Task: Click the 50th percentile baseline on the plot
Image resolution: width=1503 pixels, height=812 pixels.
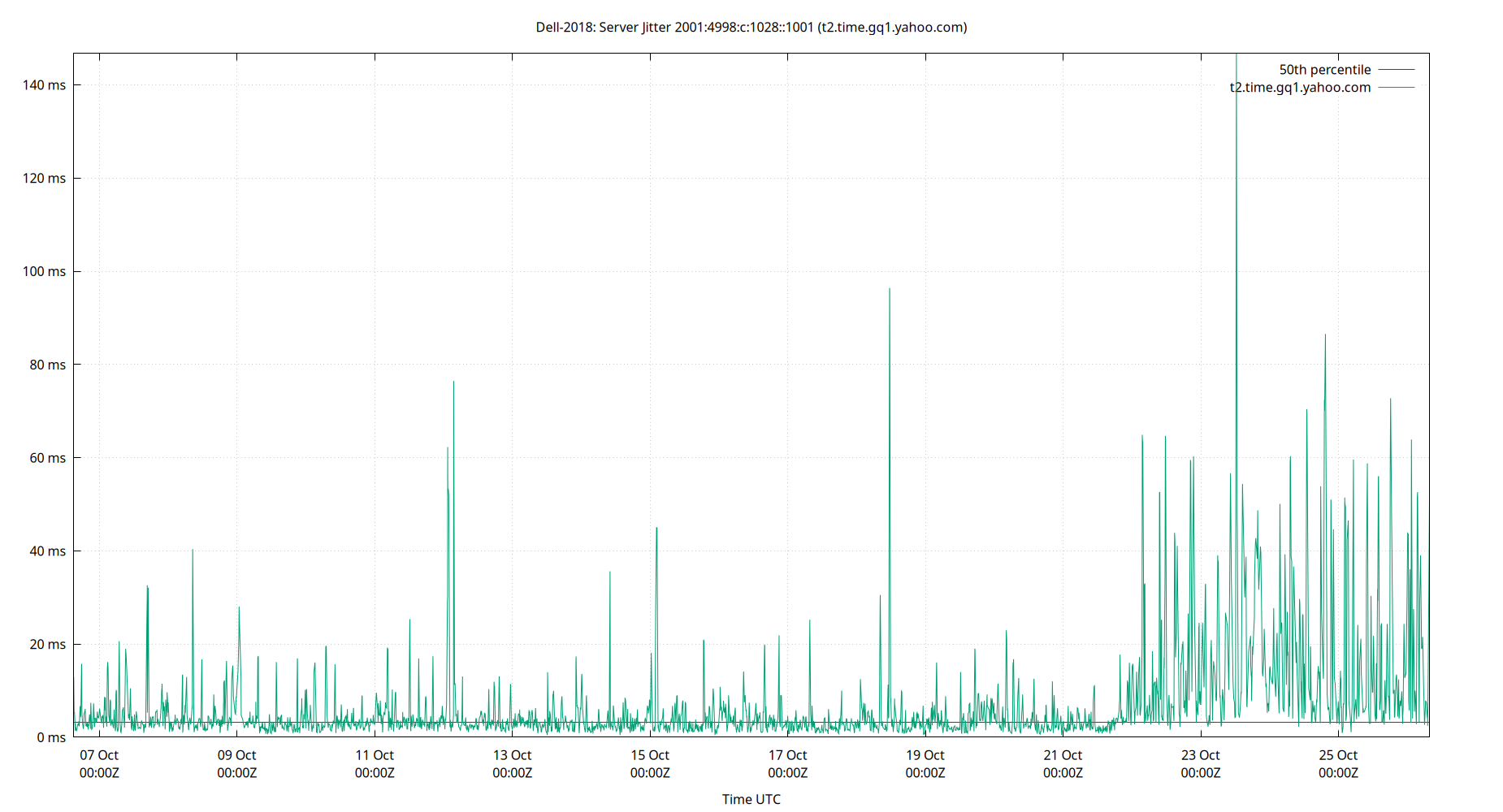Action: (x=569, y=720)
